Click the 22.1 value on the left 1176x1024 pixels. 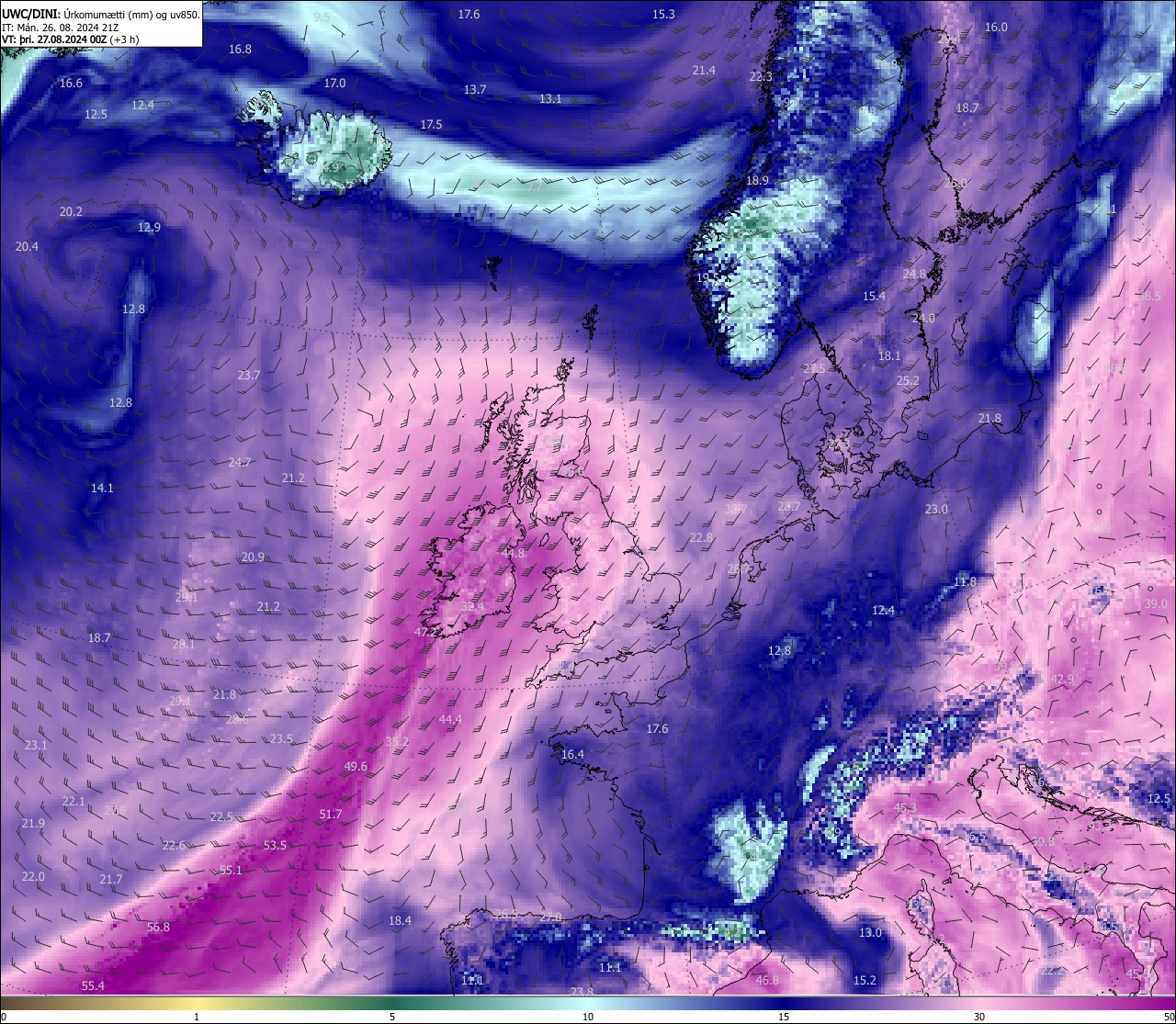click(x=73, y=801)
